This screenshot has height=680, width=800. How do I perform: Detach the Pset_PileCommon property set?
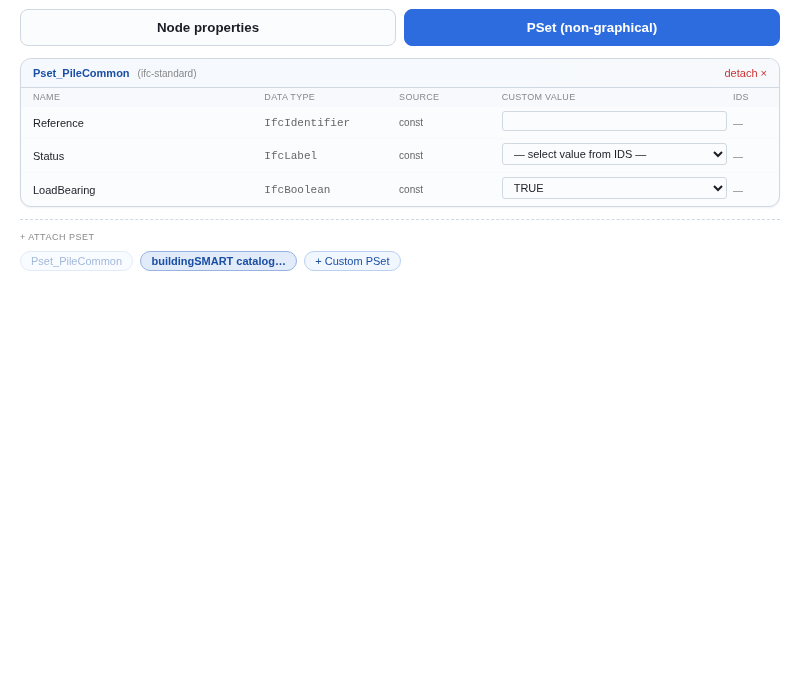[x=745, y=73]
